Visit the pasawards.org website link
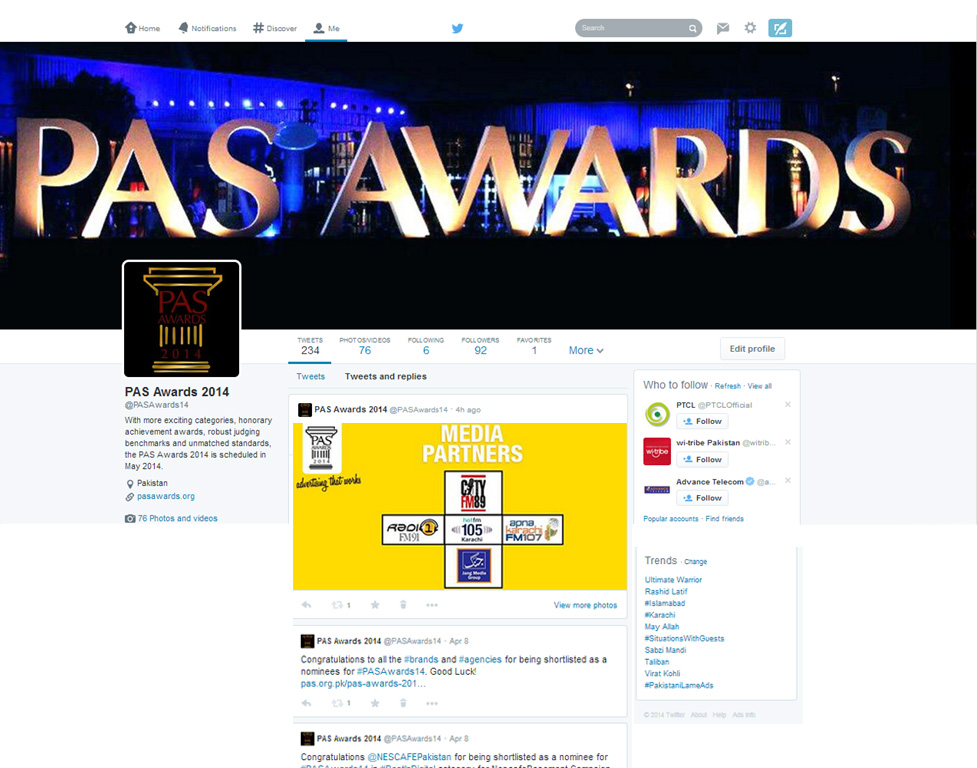This screenshot has width=977, height=768. (x=166, y=496)
